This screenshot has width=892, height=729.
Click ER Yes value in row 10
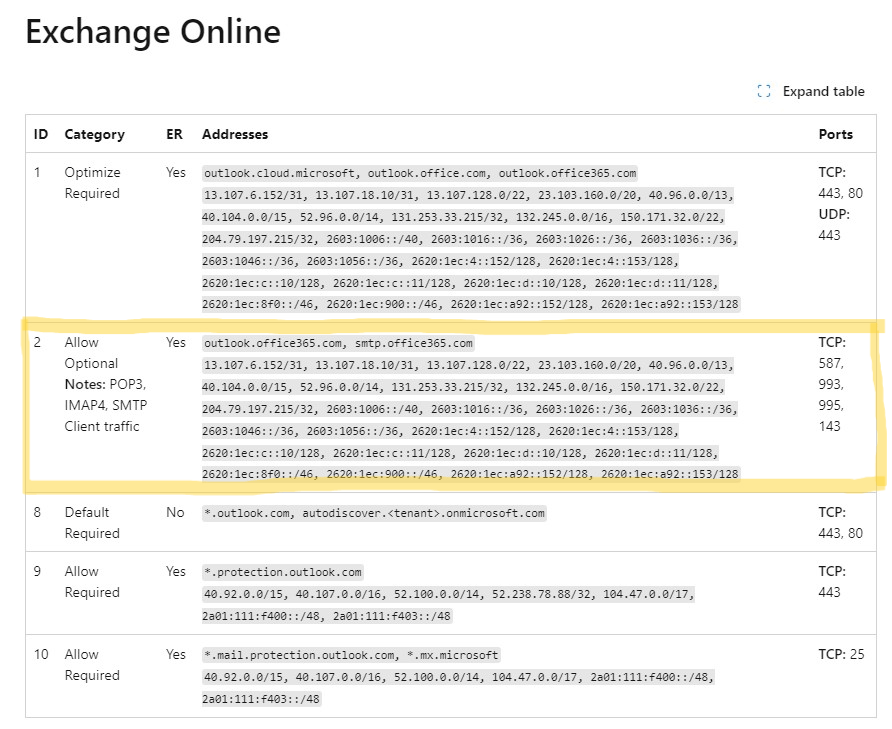(176, 654)
